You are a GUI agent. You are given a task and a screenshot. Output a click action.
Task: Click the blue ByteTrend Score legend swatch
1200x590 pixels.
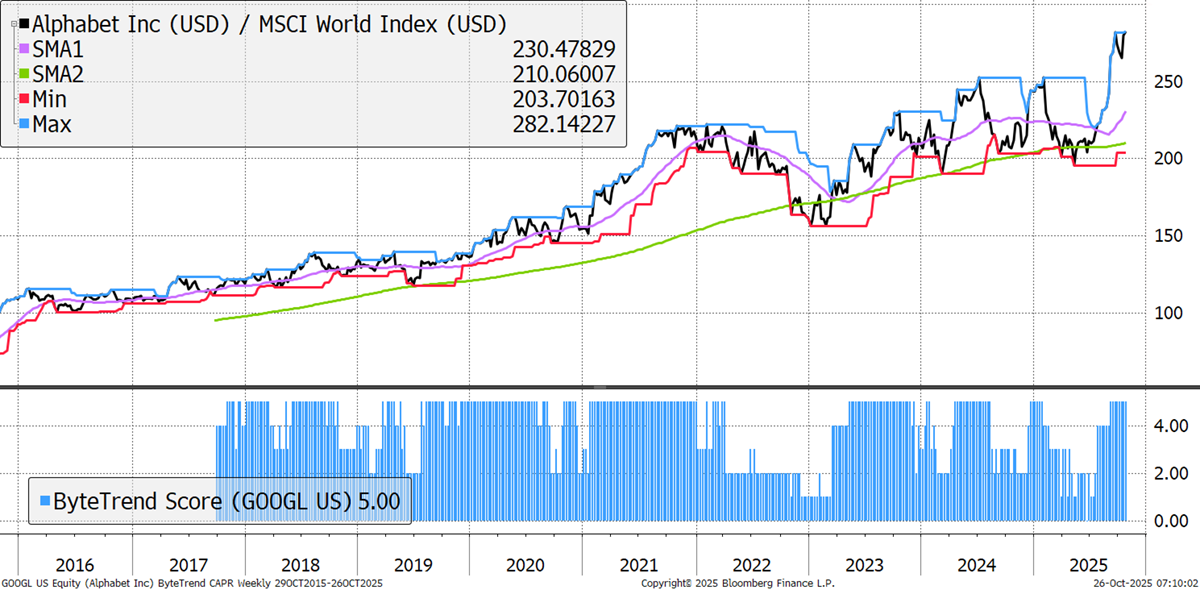pos(43,501)
